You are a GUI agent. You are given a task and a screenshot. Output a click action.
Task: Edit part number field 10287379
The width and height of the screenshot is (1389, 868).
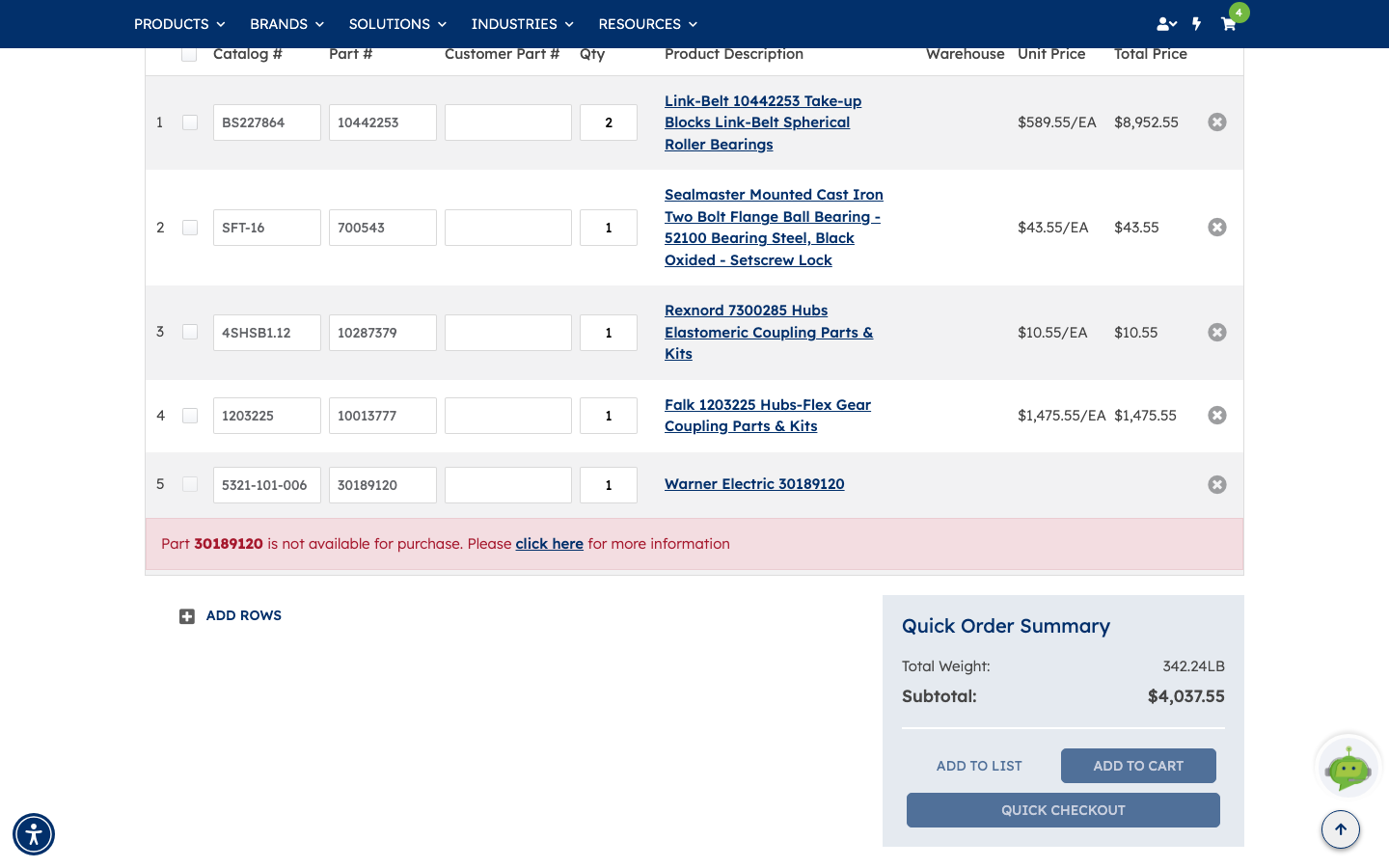pyautogui.click(x=383, y=333)
